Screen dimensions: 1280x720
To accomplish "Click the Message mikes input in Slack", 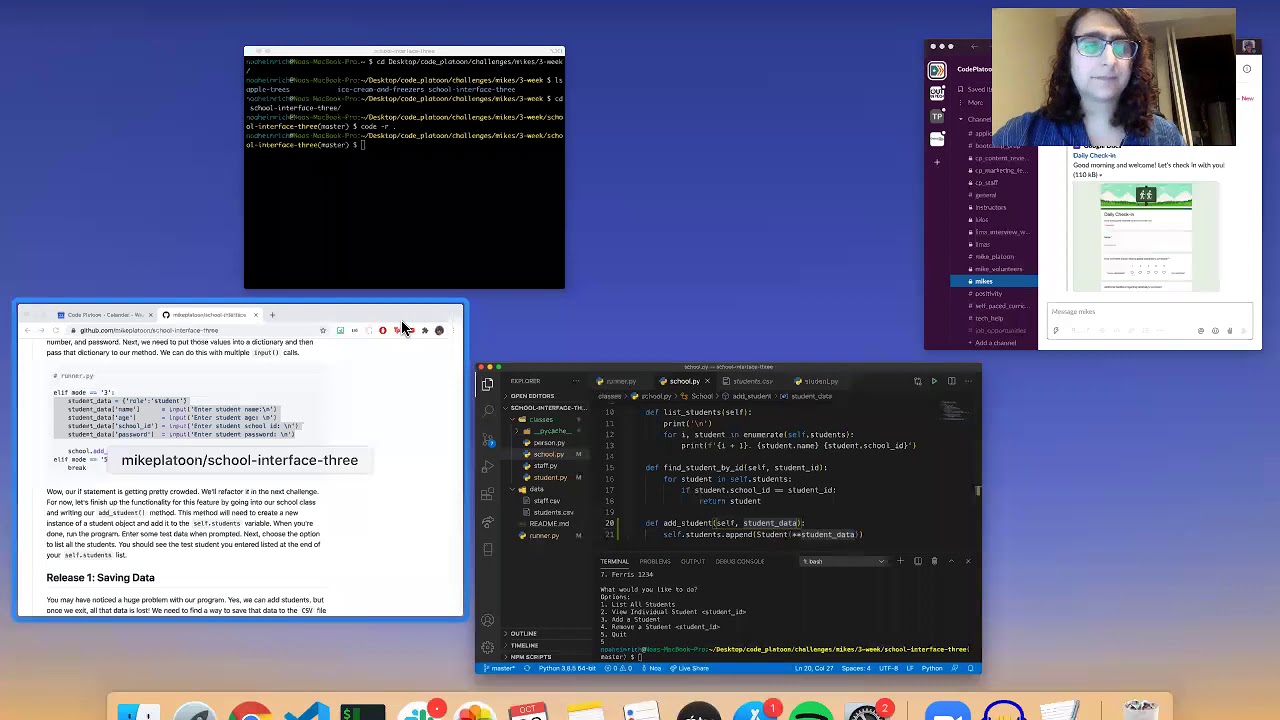I will point(1150,312).
